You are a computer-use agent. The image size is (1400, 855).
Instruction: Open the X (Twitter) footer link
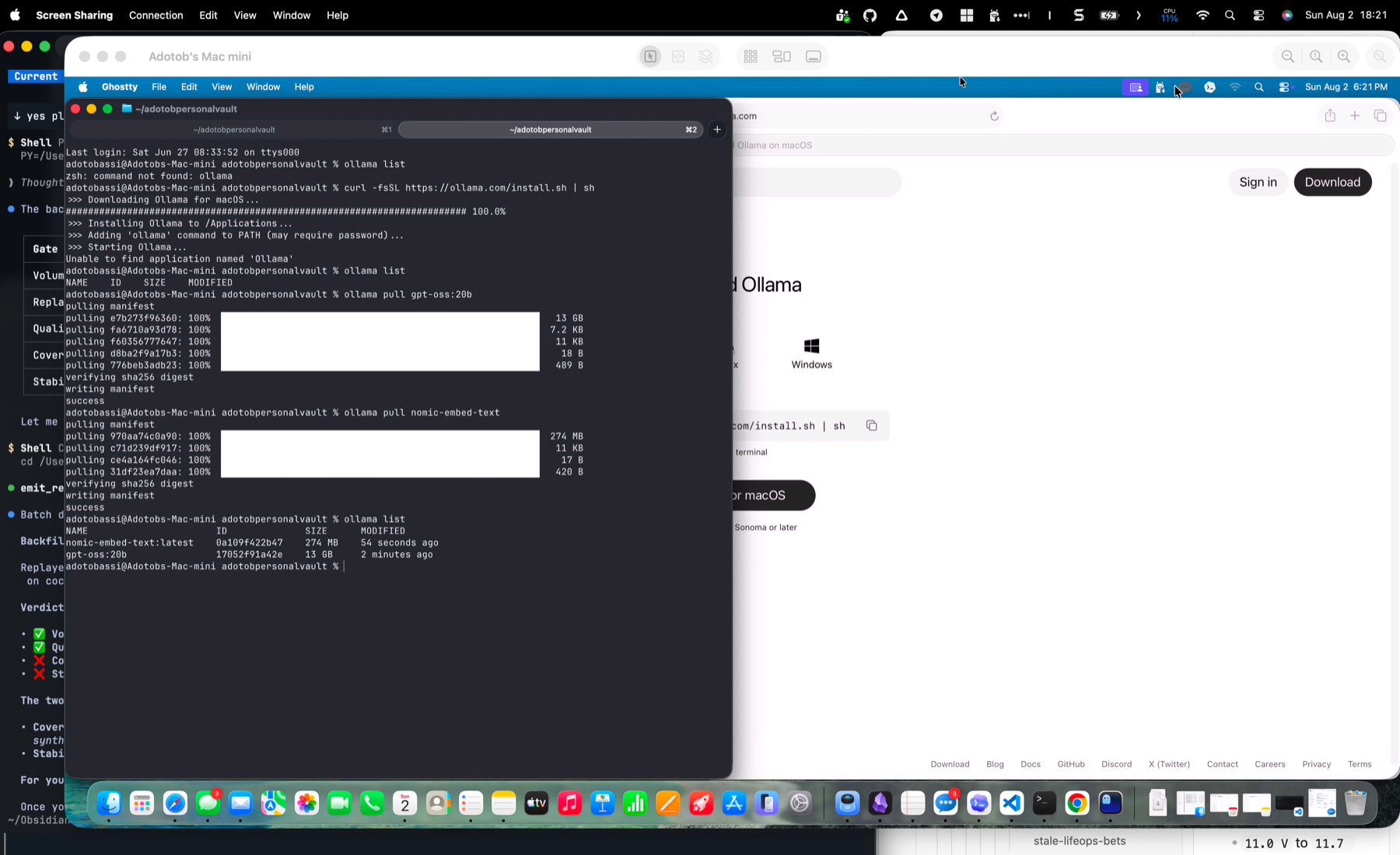coord(1169,764)
